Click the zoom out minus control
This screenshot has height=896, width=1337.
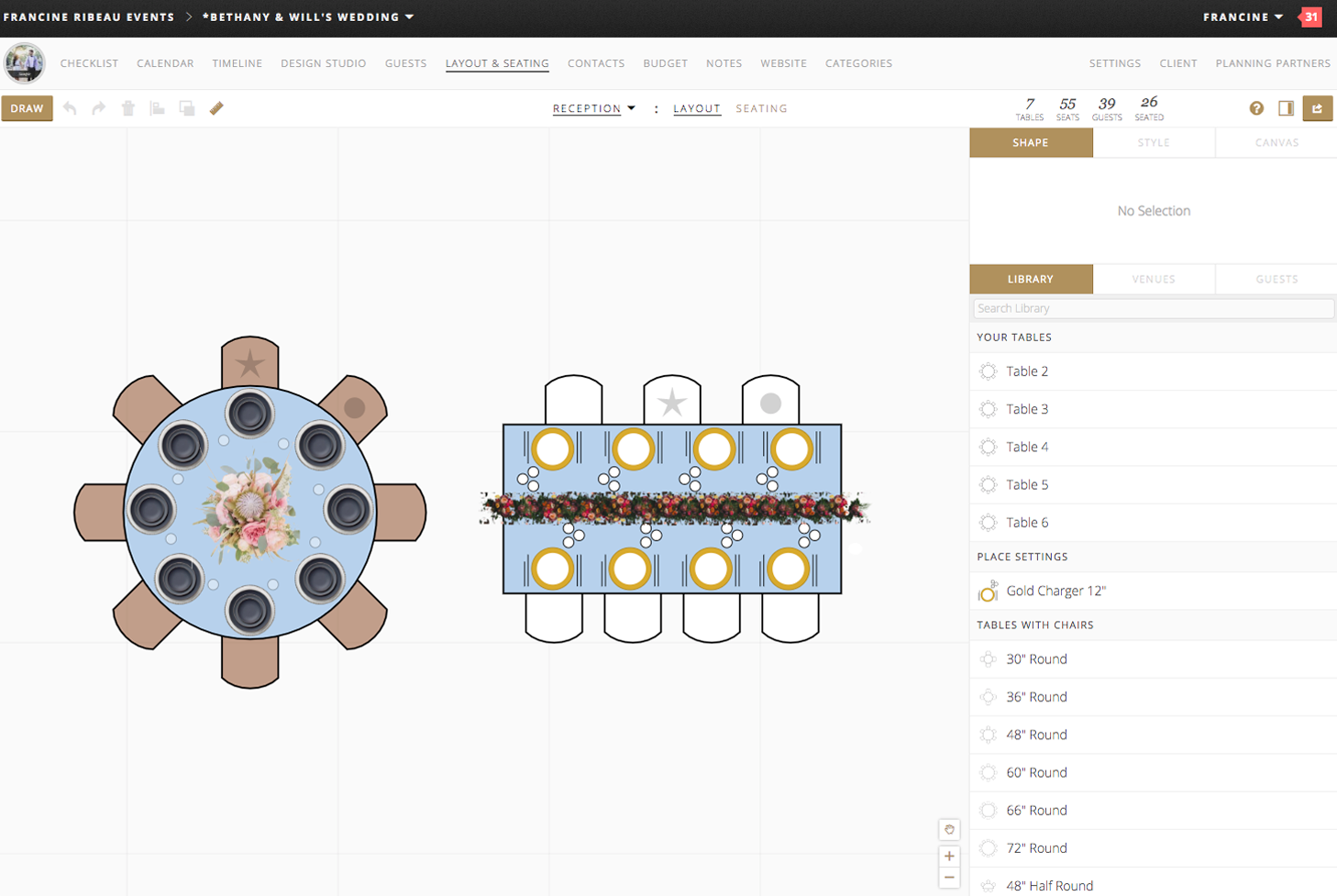point(949,877)
